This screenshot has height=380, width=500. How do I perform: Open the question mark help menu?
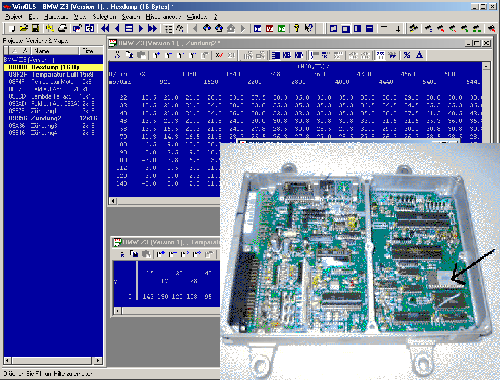click(216, 17)
